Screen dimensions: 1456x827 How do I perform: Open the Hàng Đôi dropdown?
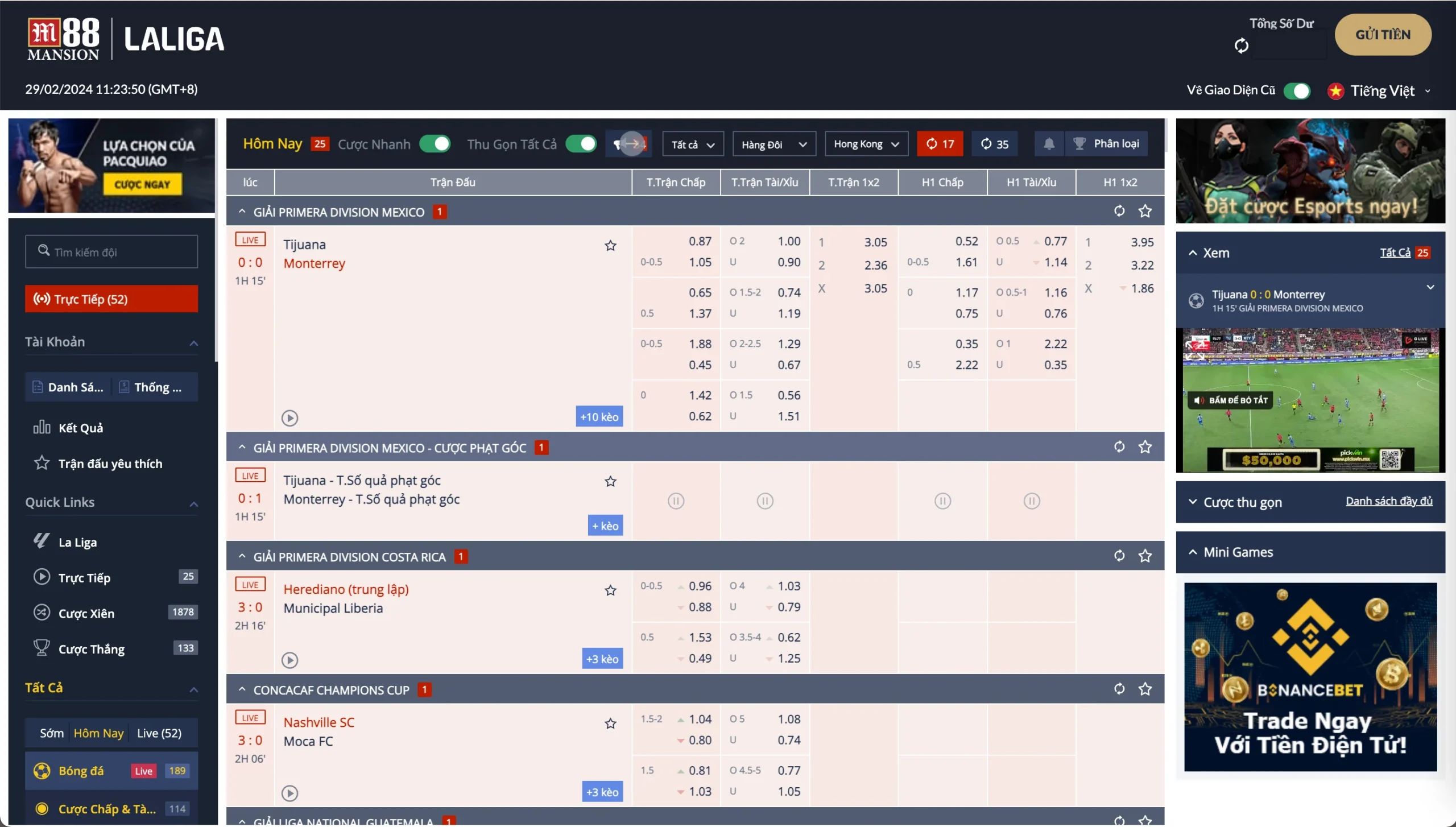[x=774, y=144]
